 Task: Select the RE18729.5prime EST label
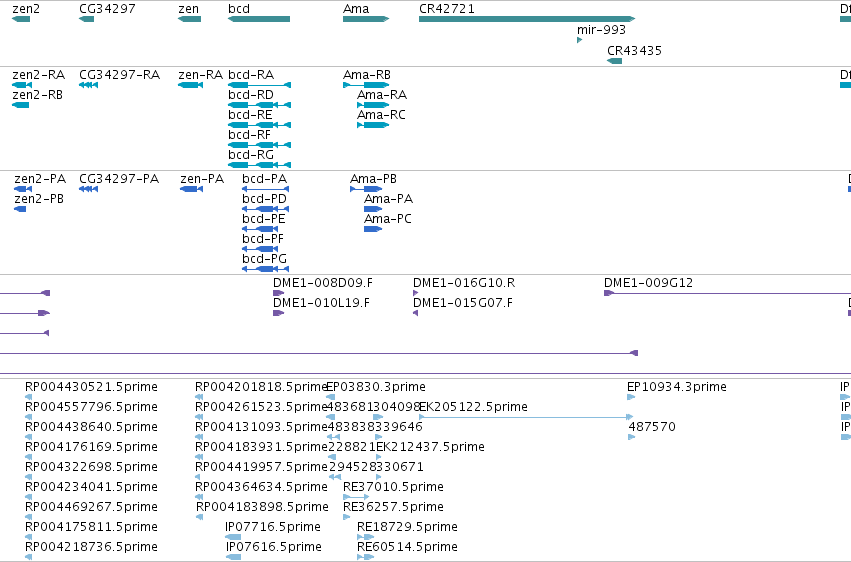408,527
